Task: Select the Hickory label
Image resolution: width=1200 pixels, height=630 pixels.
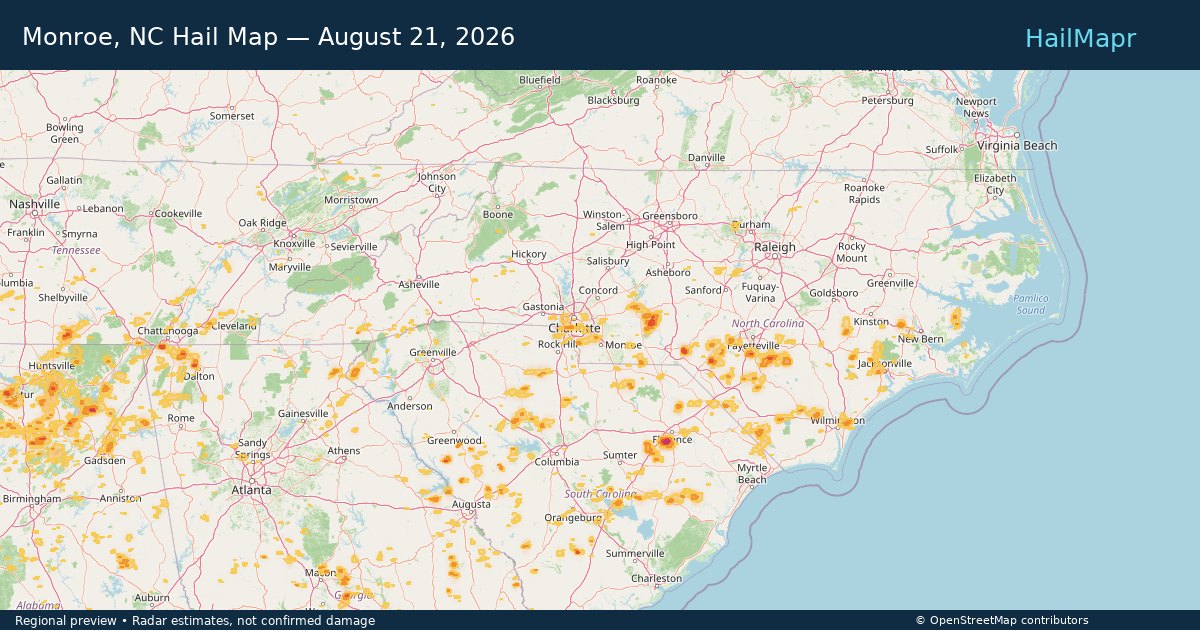Action: [529, 255]
